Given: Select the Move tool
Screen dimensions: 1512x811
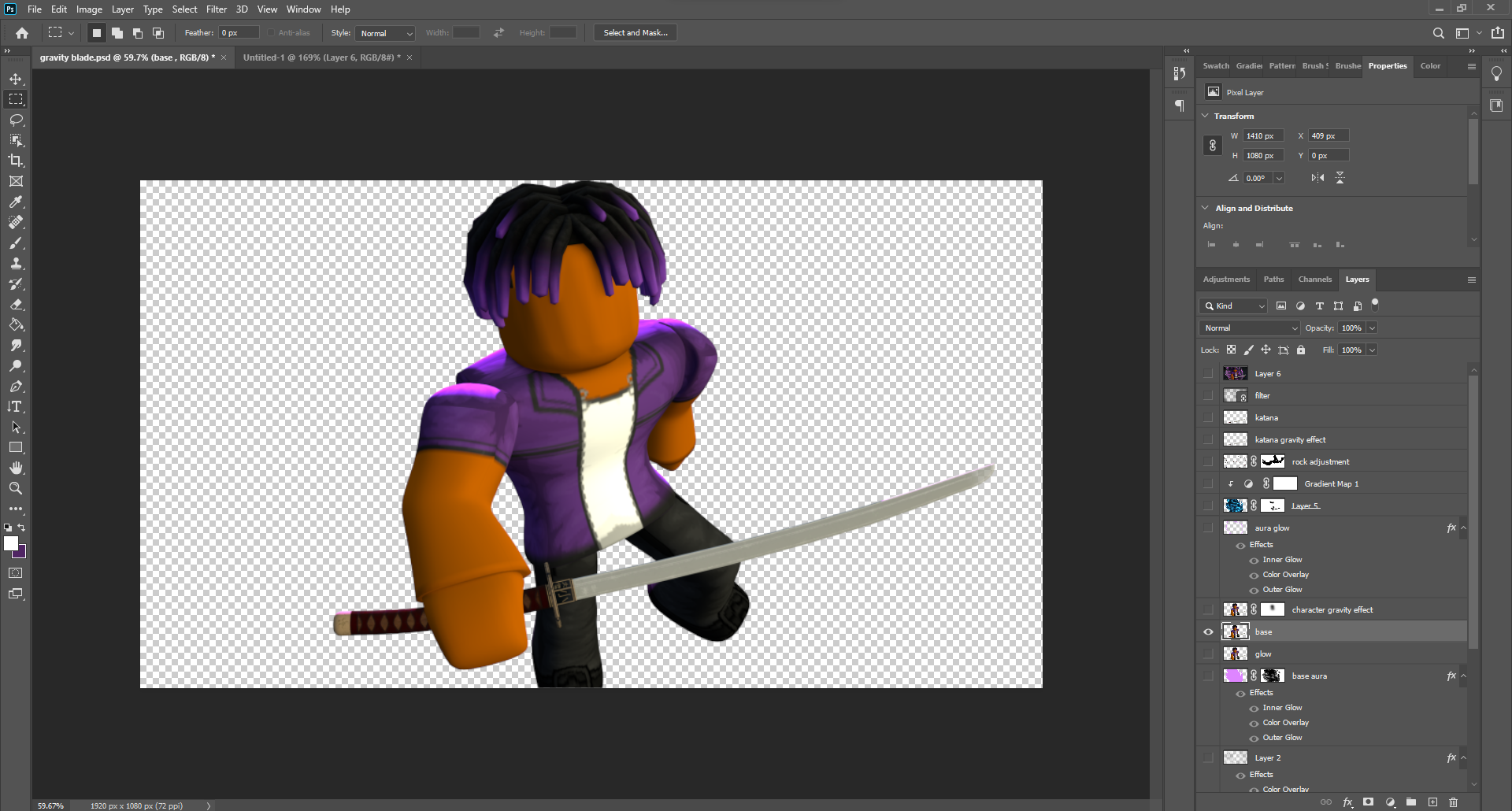Looking at the screenshot, I should pos(16,79).
